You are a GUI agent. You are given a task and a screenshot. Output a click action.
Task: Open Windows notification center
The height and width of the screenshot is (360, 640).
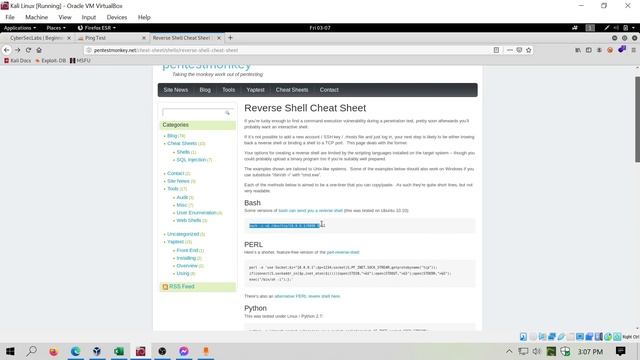point(621,351)
